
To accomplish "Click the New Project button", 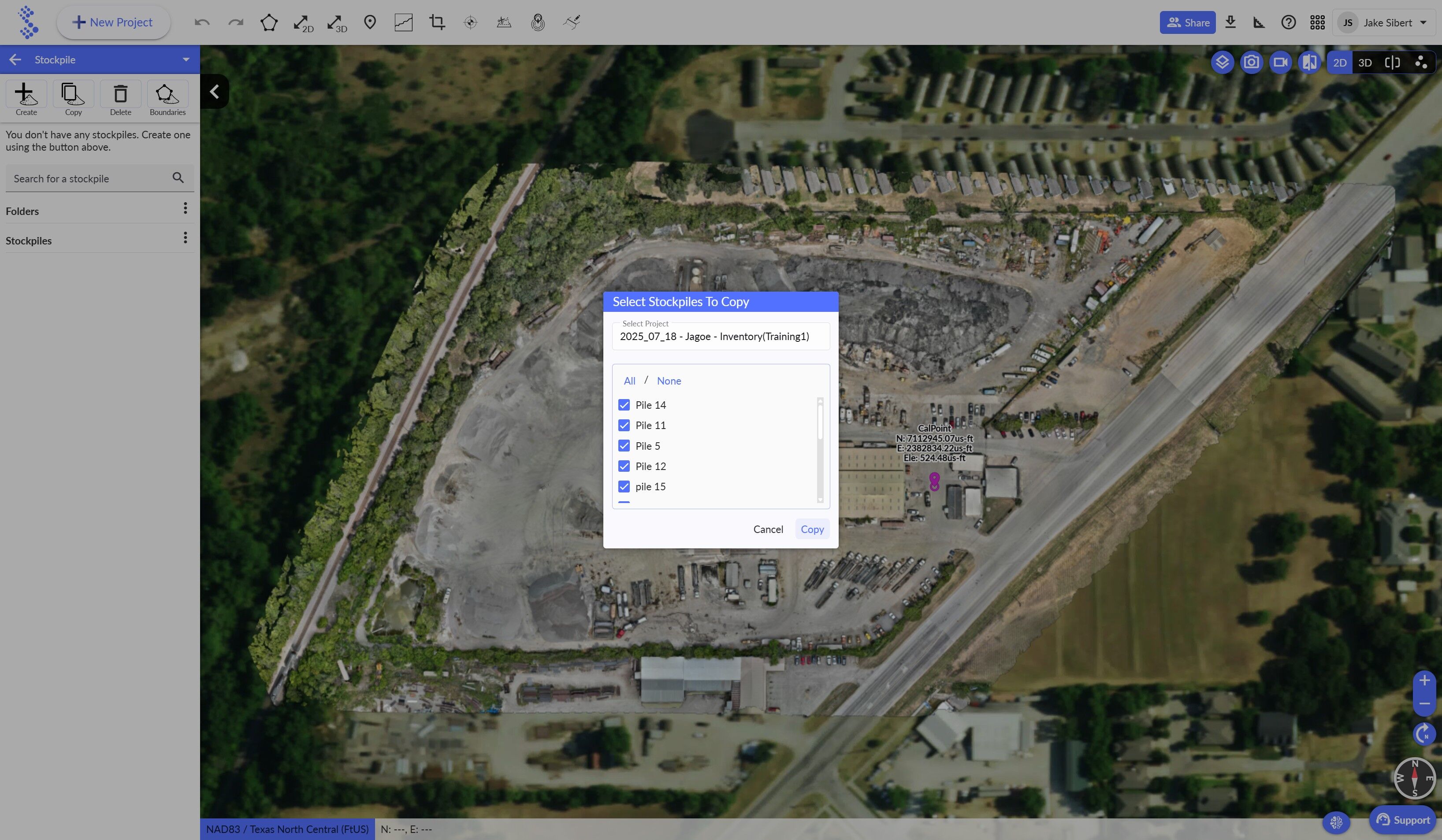I will coord(113,22).
